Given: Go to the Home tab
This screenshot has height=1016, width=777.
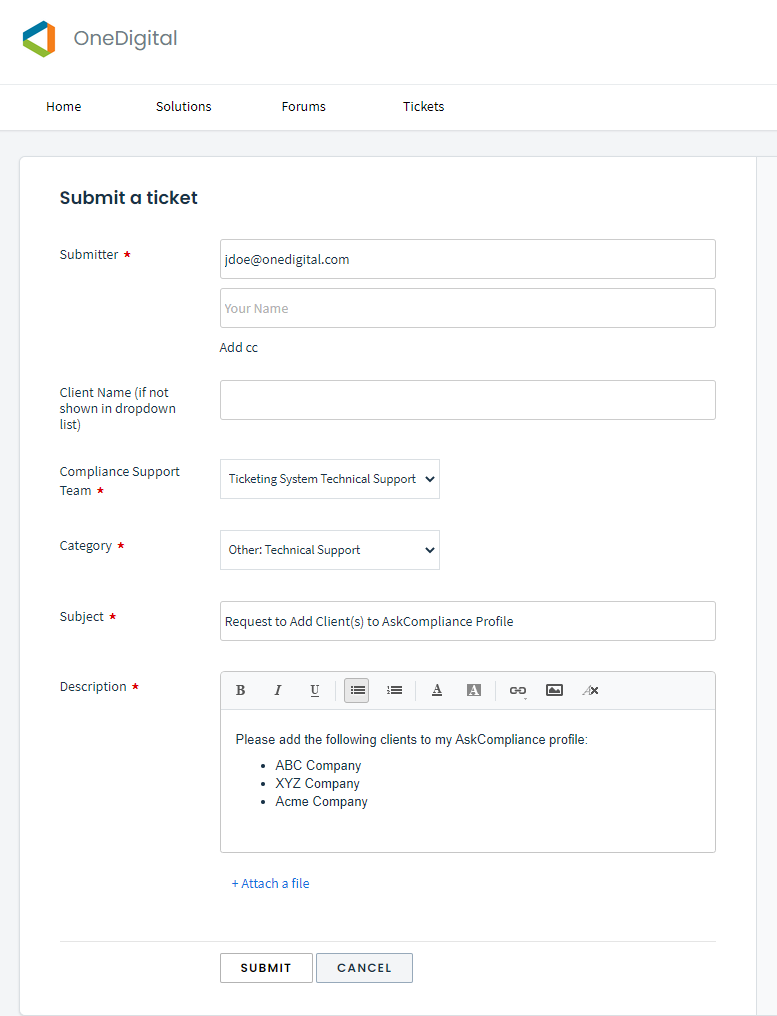Looking at the screenshot, I should 64,106.
